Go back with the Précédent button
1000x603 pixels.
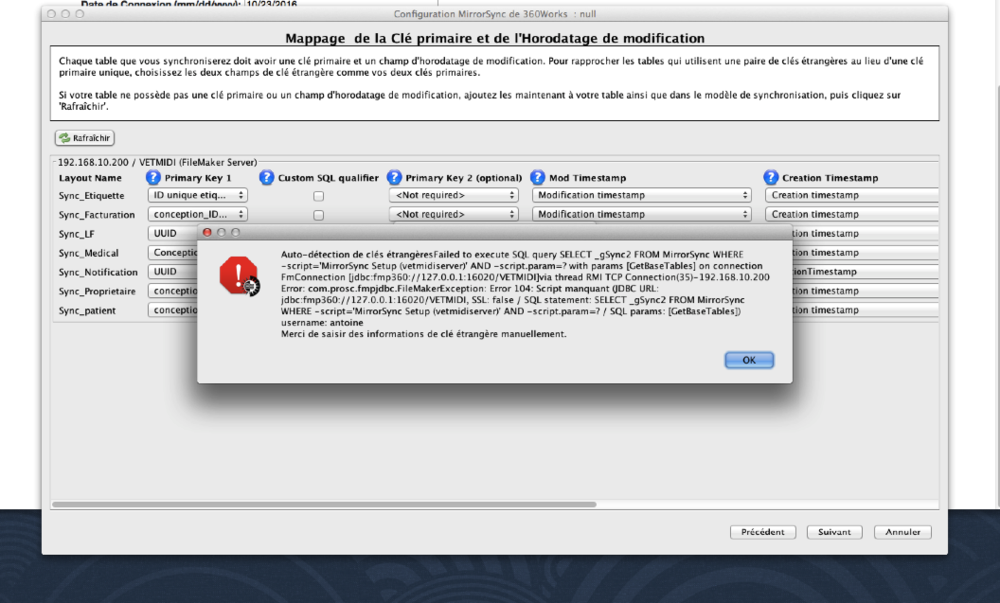[x=763, y=532]
